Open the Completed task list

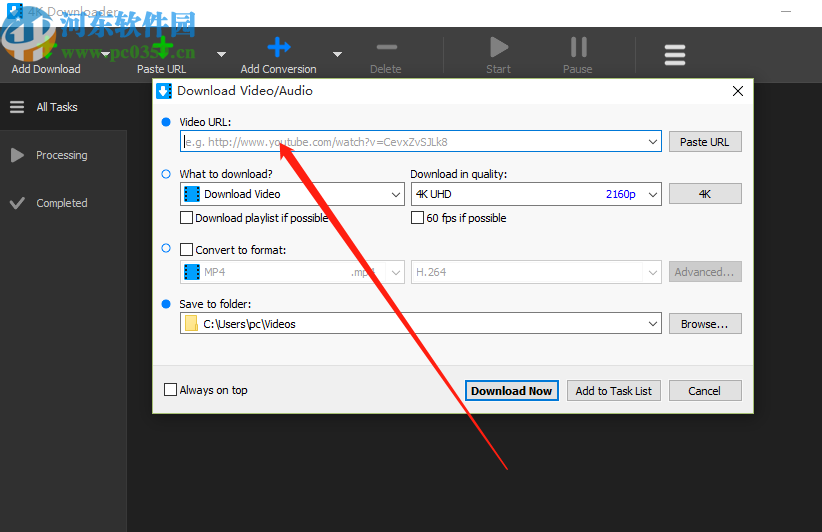63,203
